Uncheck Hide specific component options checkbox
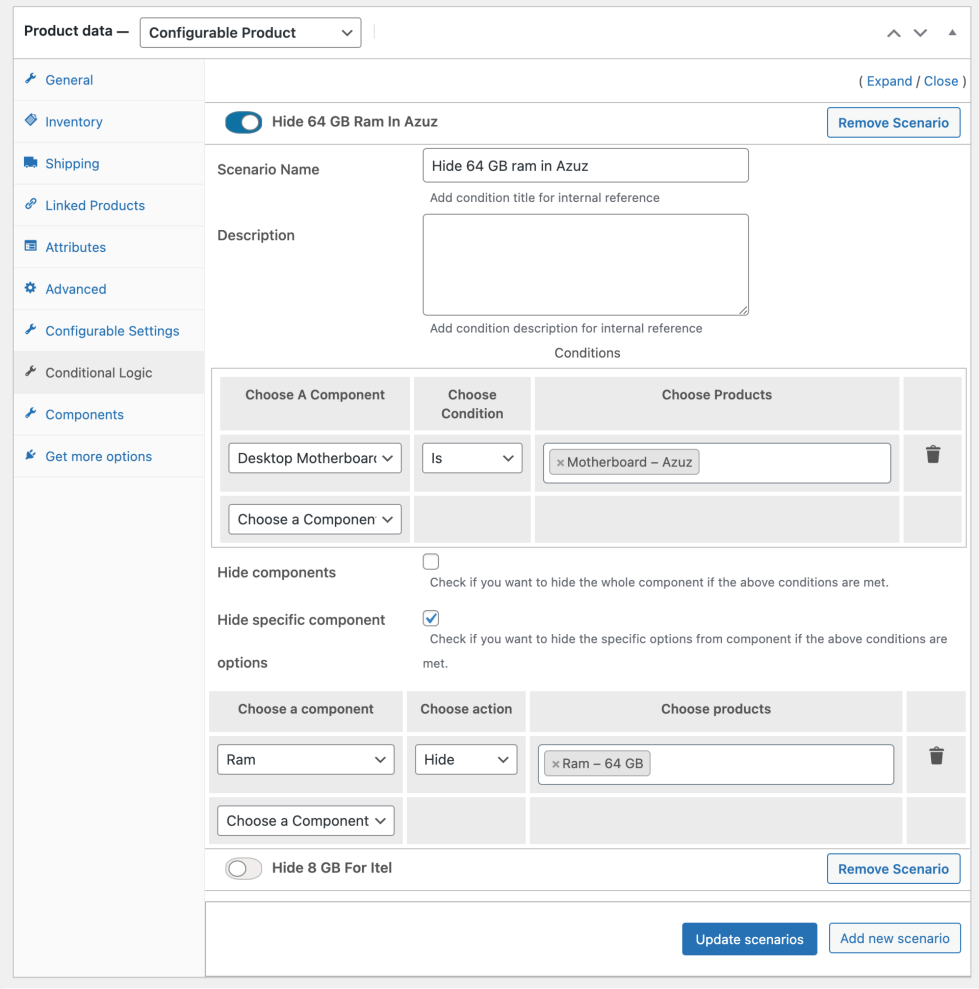The image size is (979, 989). click(x=431, y=618)
